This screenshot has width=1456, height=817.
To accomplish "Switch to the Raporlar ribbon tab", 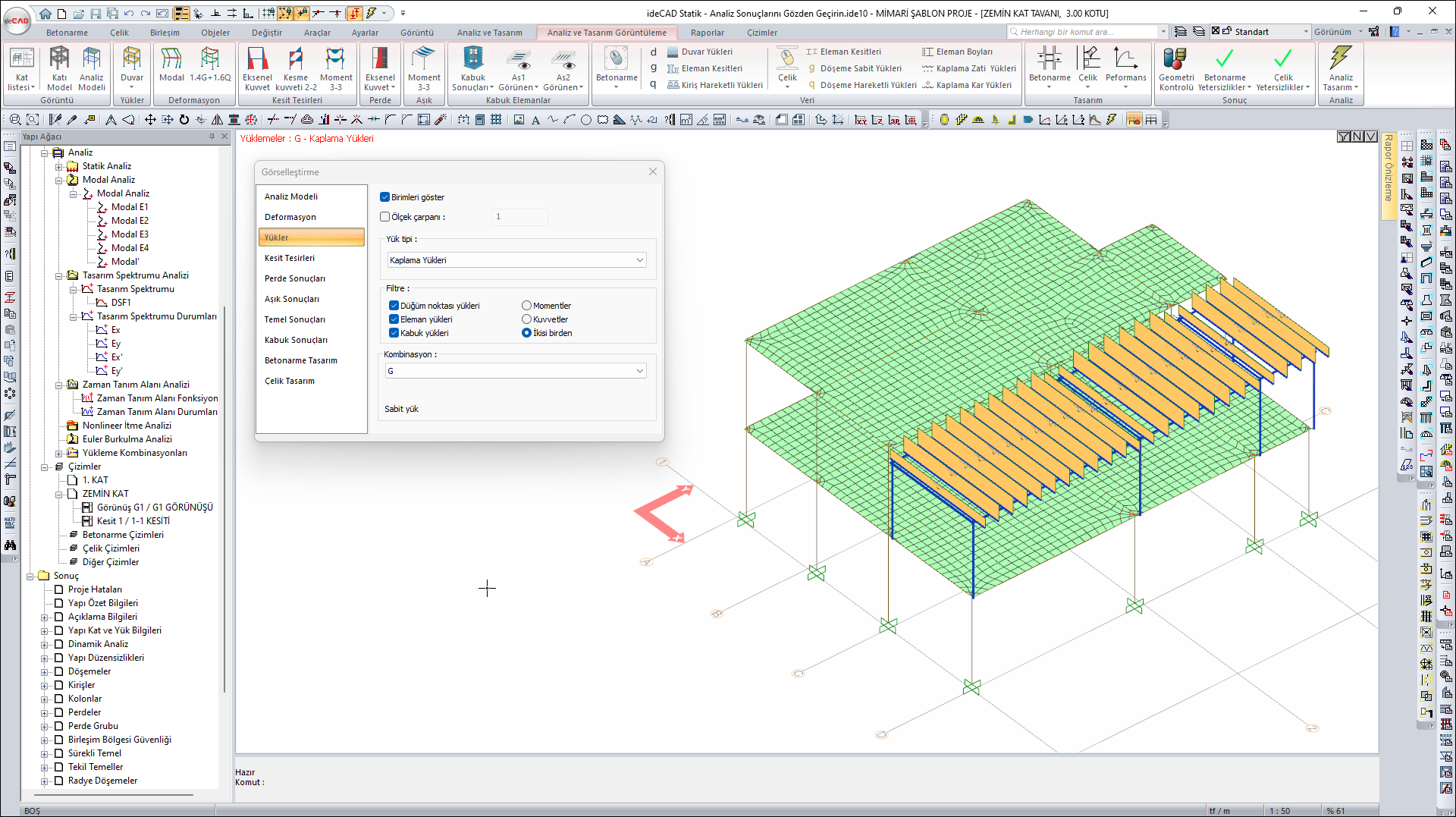I will (707, 33).
